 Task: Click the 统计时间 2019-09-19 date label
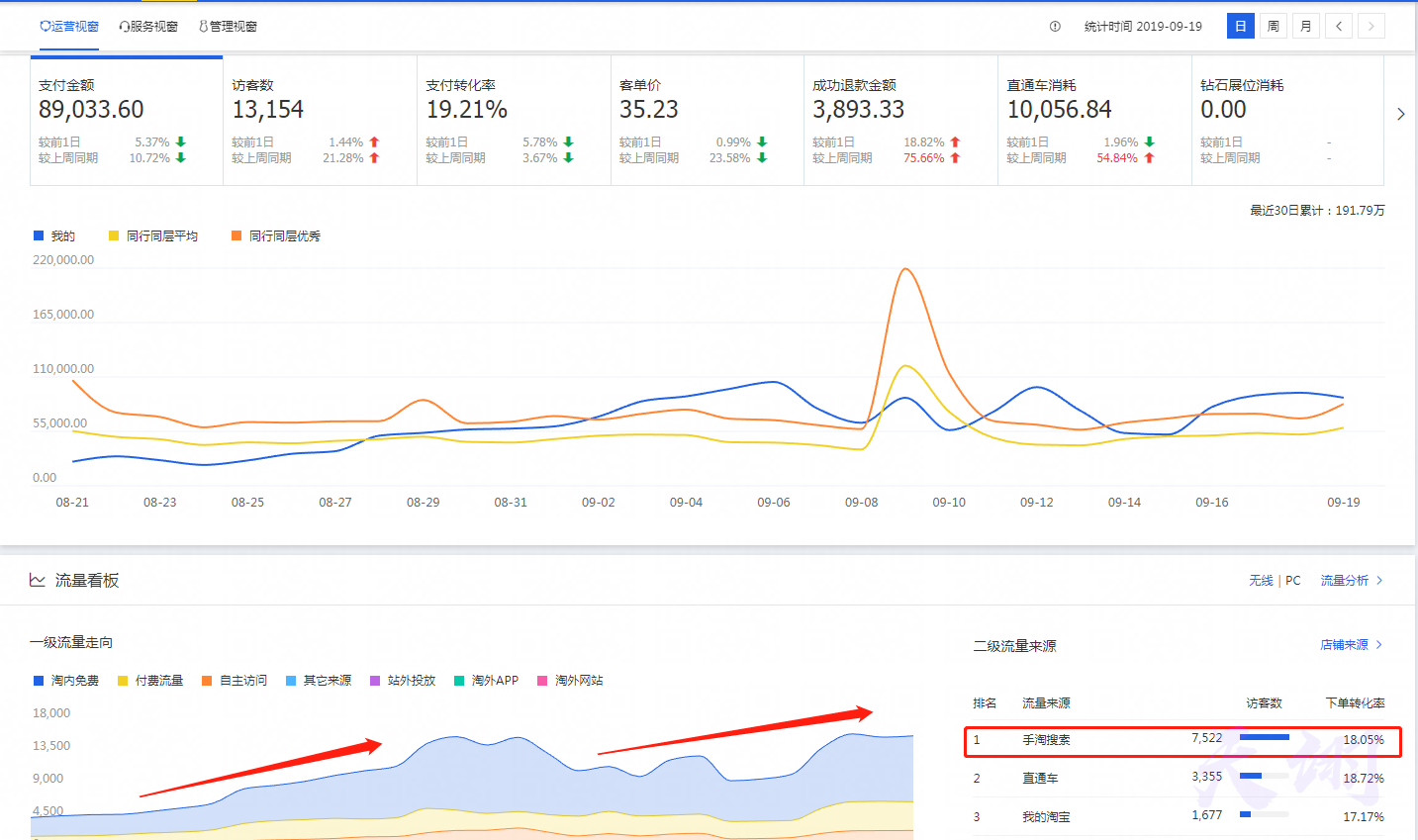1143,27
